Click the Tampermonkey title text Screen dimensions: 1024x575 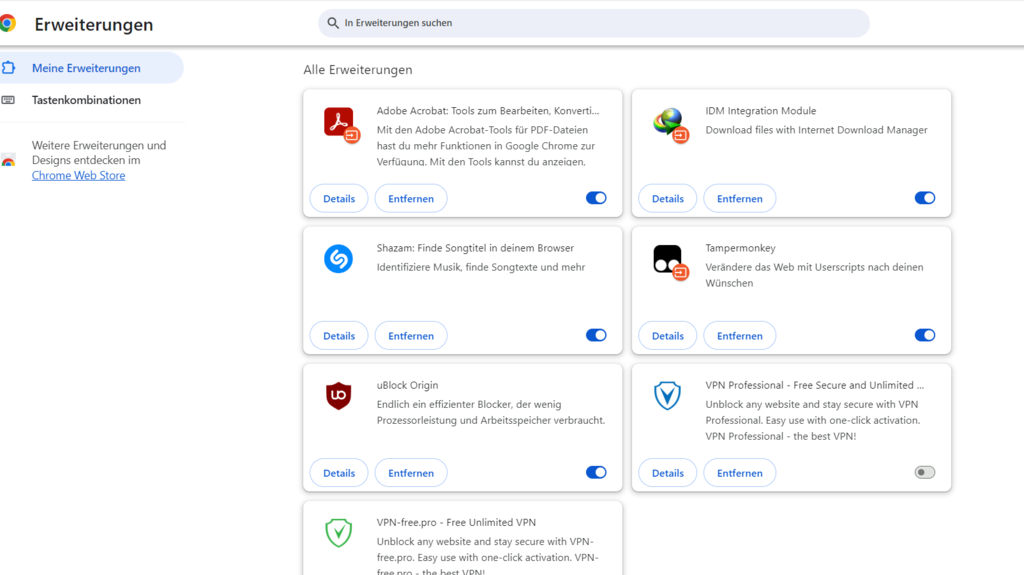pyautogui.click(x=741, y=248)
